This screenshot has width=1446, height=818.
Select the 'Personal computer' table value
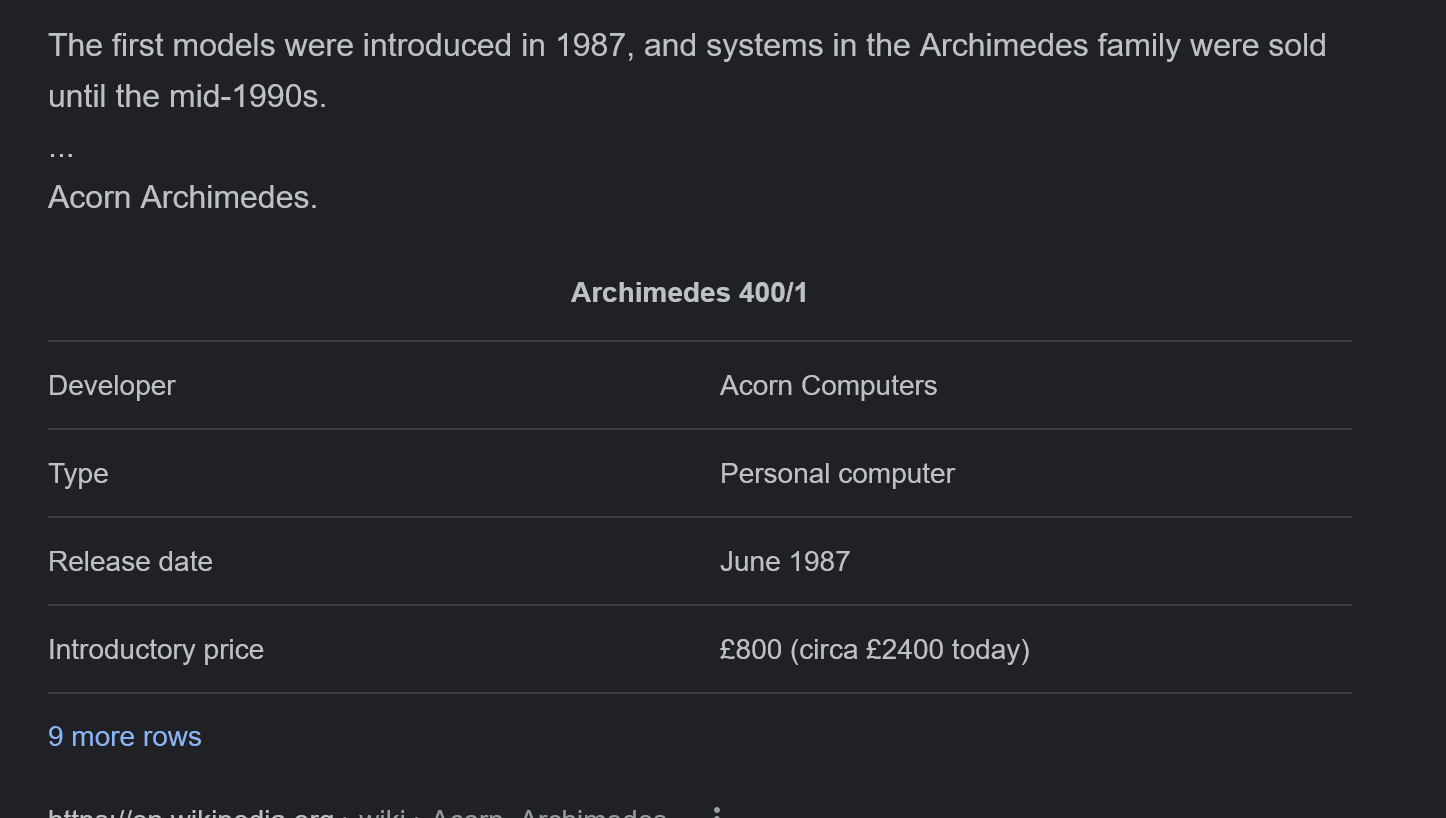837,474
